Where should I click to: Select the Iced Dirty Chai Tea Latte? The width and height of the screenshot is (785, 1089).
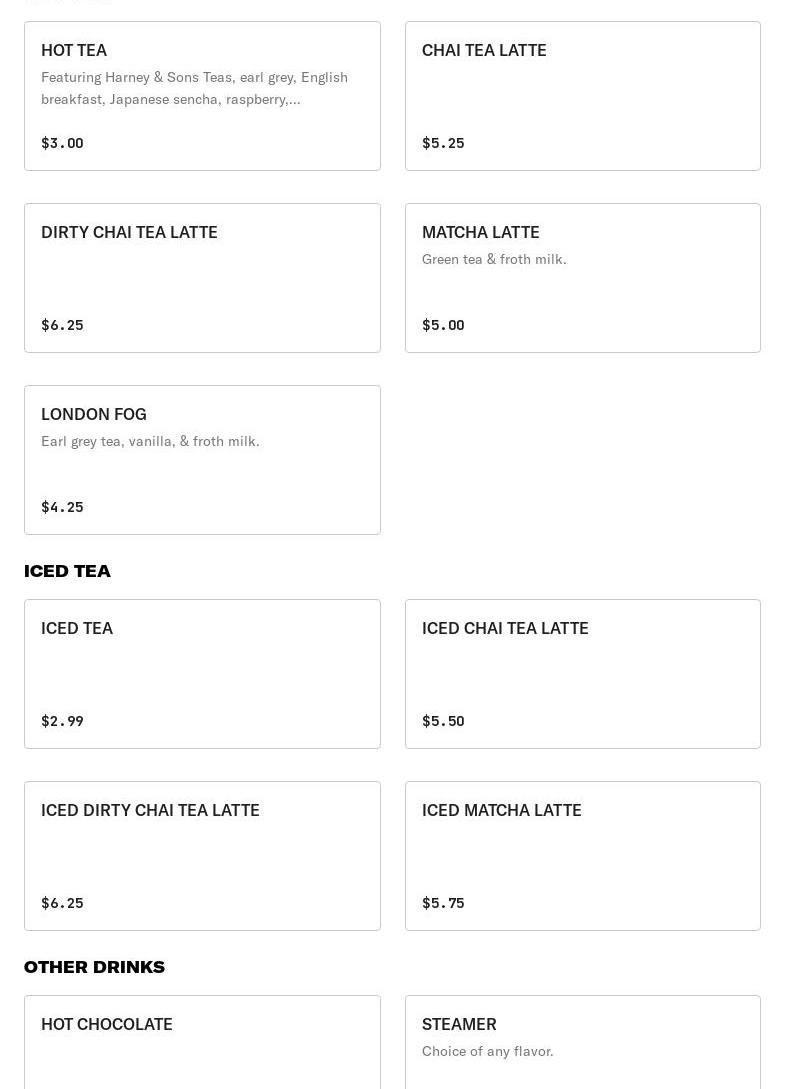pyautogui.click(x=202, y=856)
